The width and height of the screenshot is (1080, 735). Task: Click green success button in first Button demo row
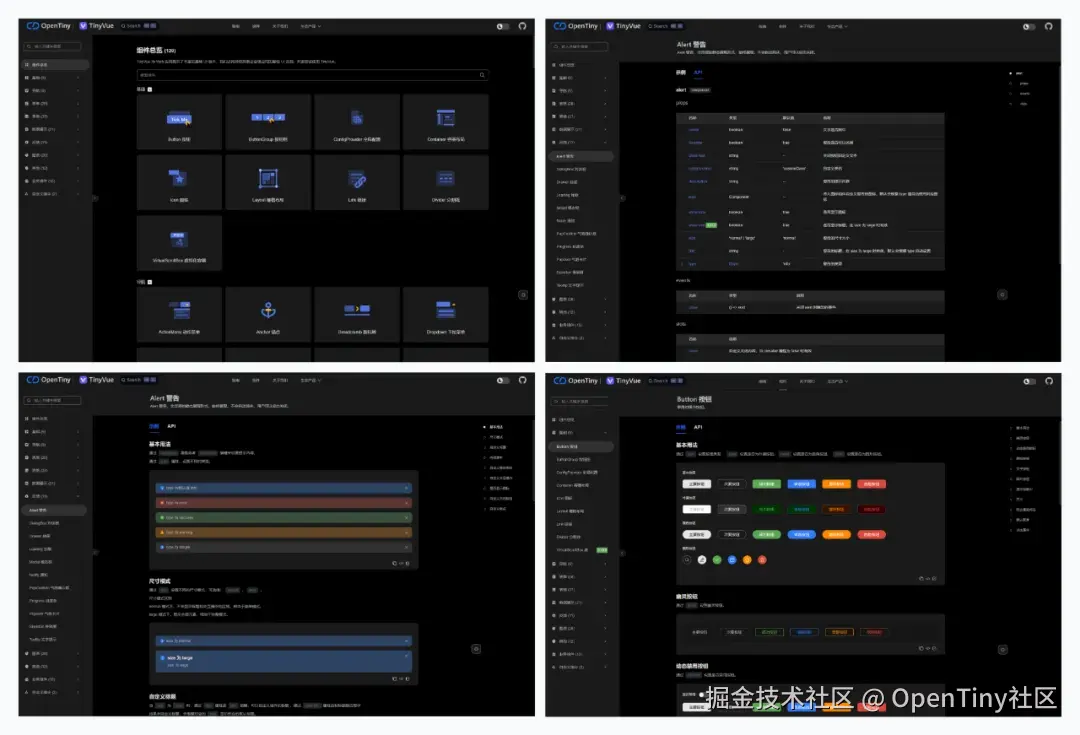(x=767, y=484)
